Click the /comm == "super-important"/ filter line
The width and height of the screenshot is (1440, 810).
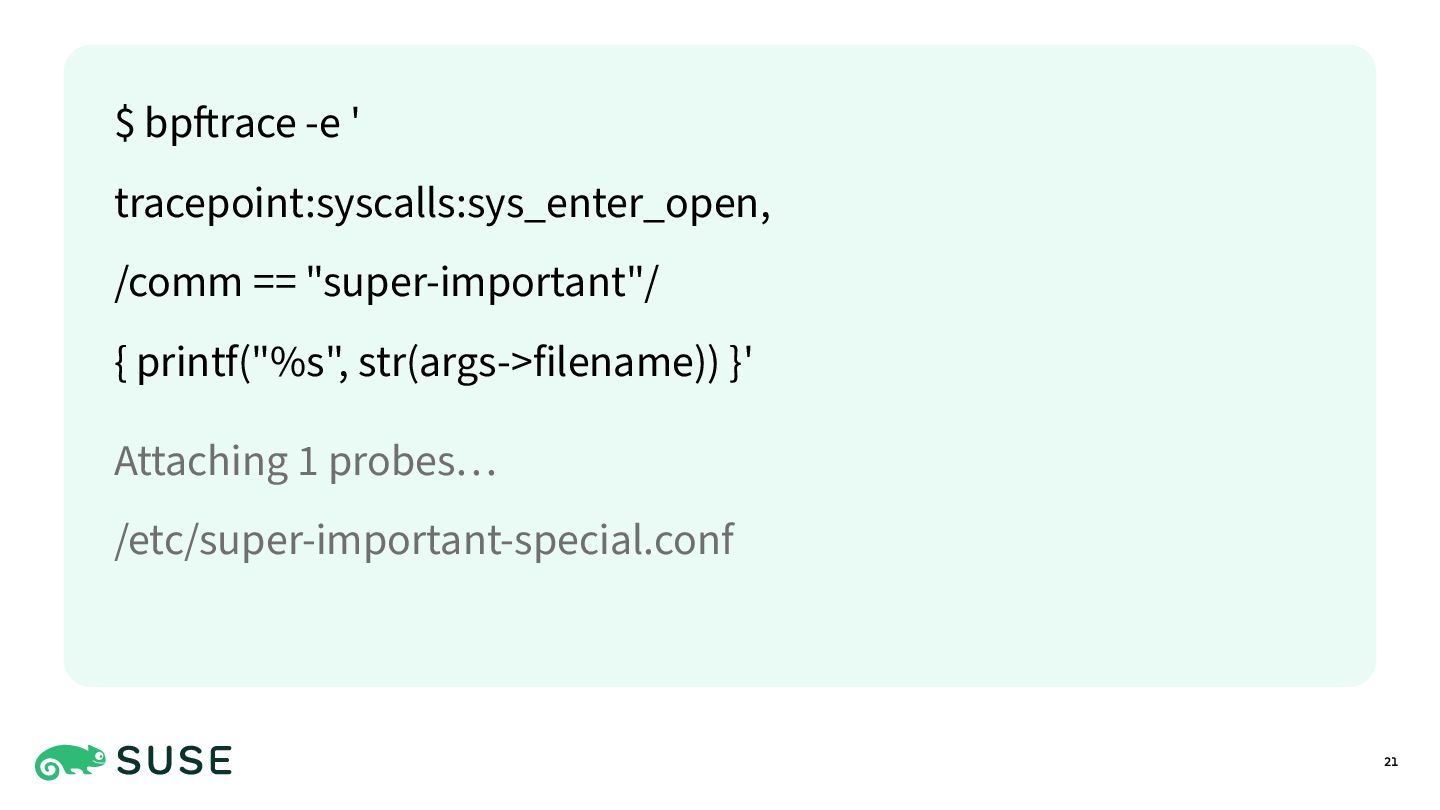click(387, 283)
